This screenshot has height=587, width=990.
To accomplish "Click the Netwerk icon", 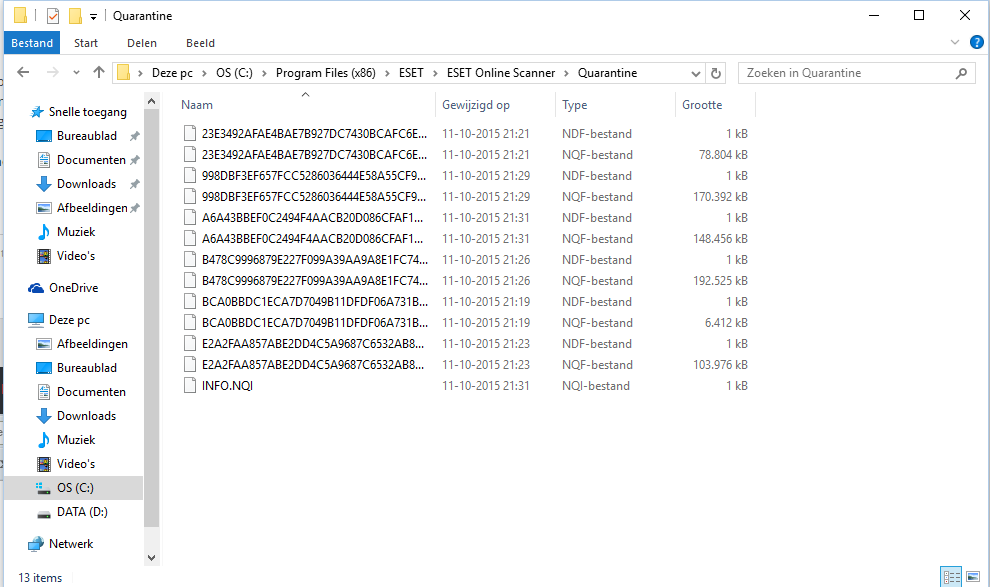I will click(36, 544).
